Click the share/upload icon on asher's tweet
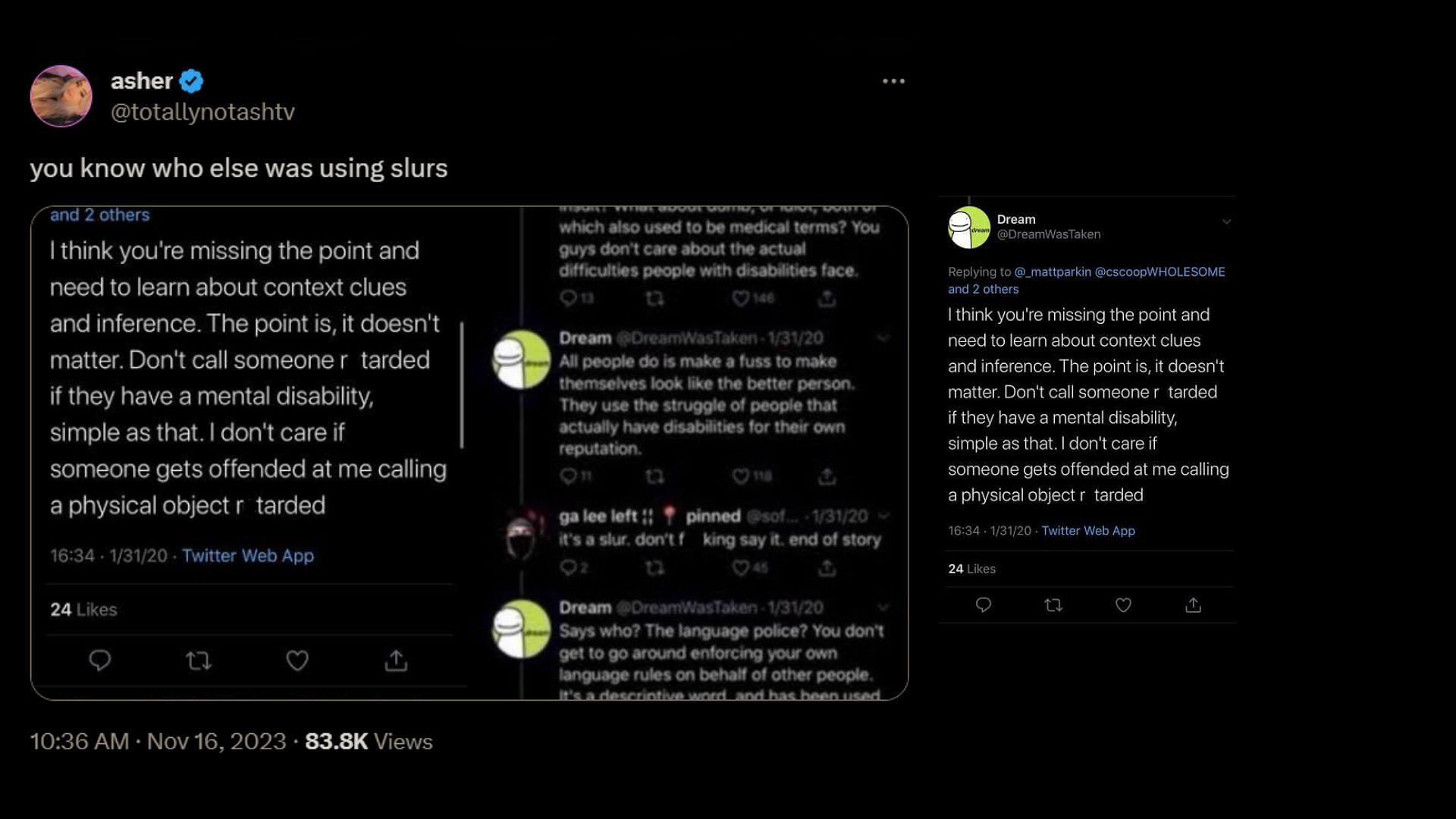 tap(394, 660)
